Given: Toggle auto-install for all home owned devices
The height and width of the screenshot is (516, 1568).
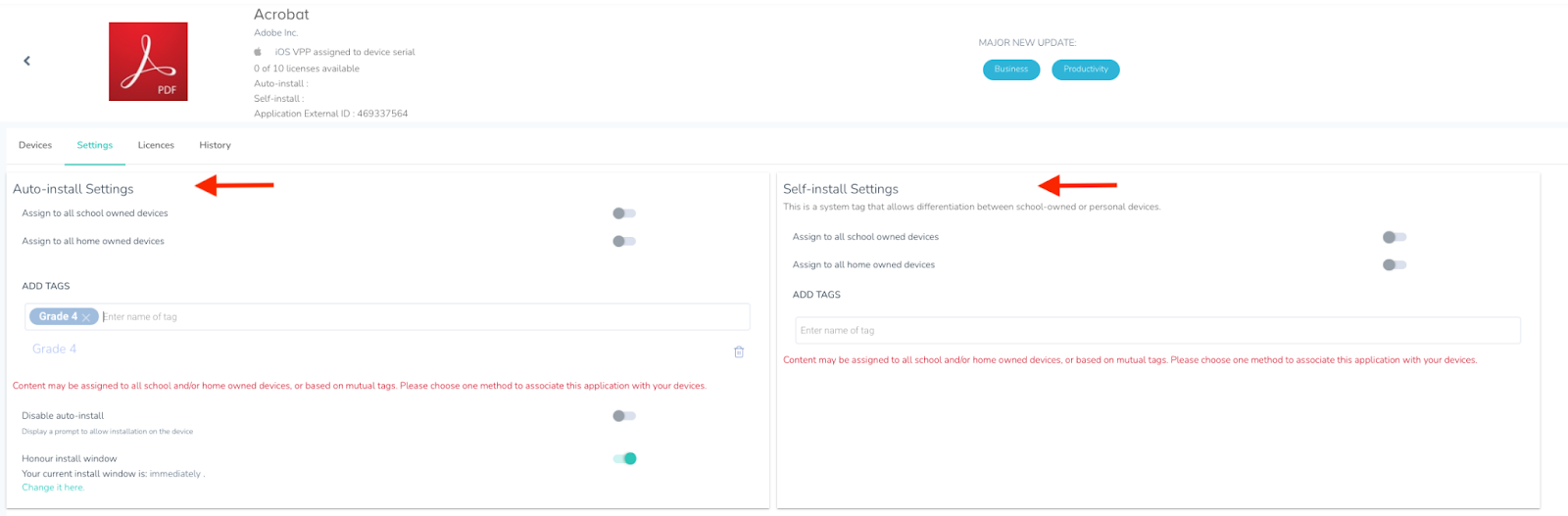Looking at the screenshot, I should pyautogui.click(x=624, y=241).
